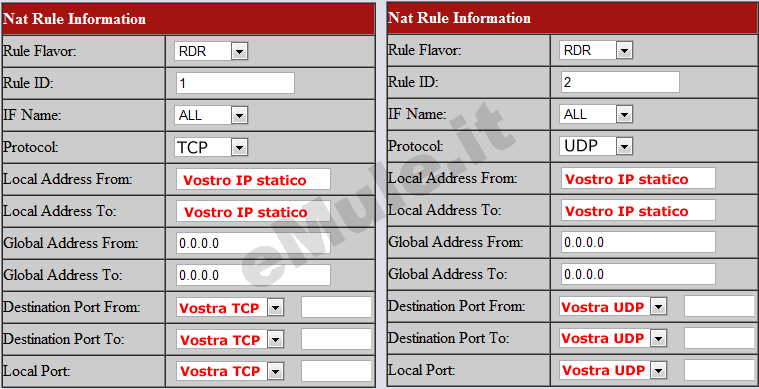Click 'Local Port:' label in UDP rule form

[422, 370]
